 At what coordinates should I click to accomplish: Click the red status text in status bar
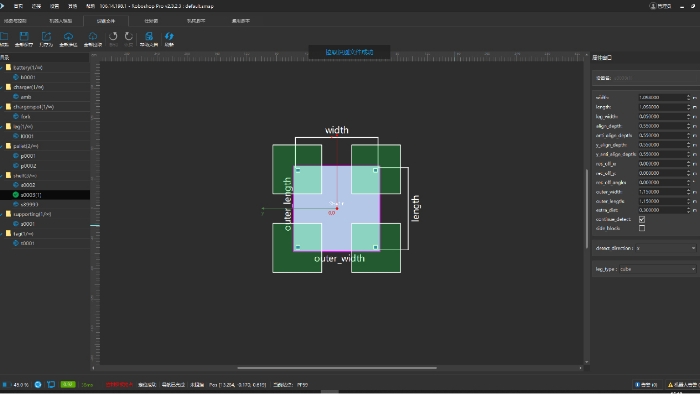coord(119,385)
